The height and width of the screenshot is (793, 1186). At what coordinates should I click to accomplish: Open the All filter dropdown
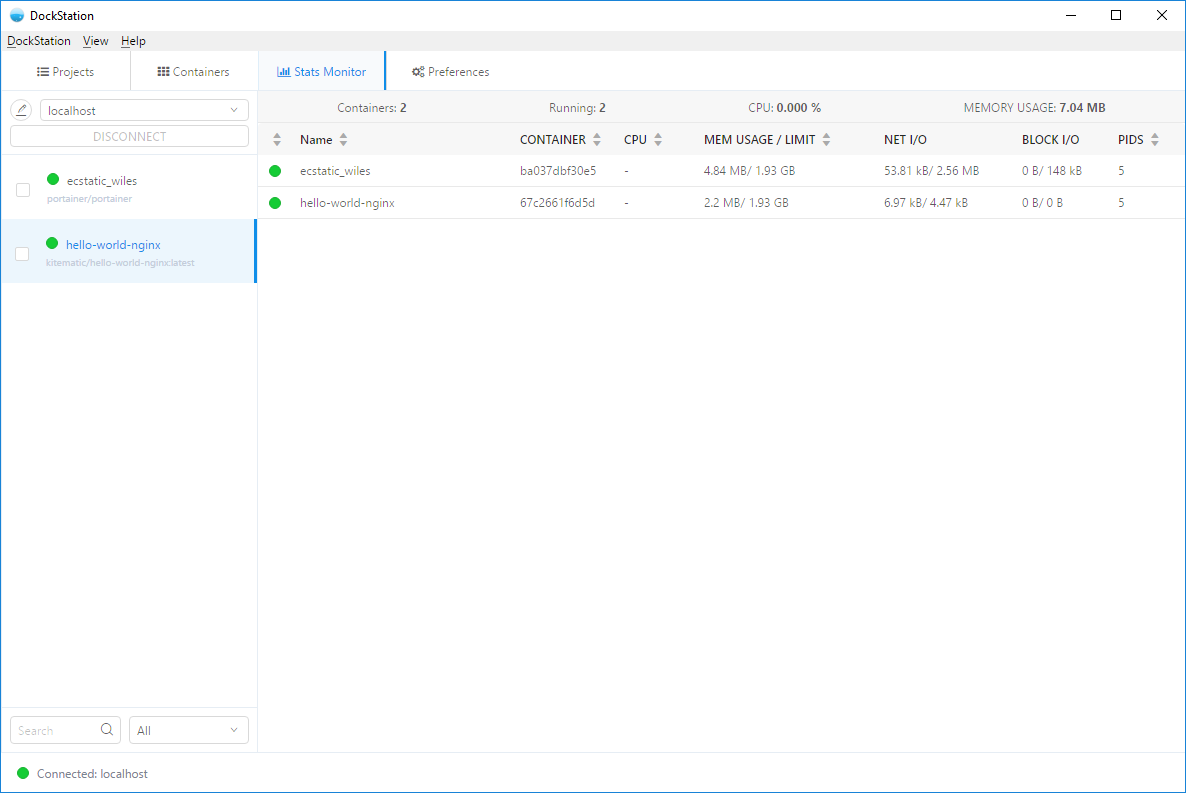(x=188, y=730)
